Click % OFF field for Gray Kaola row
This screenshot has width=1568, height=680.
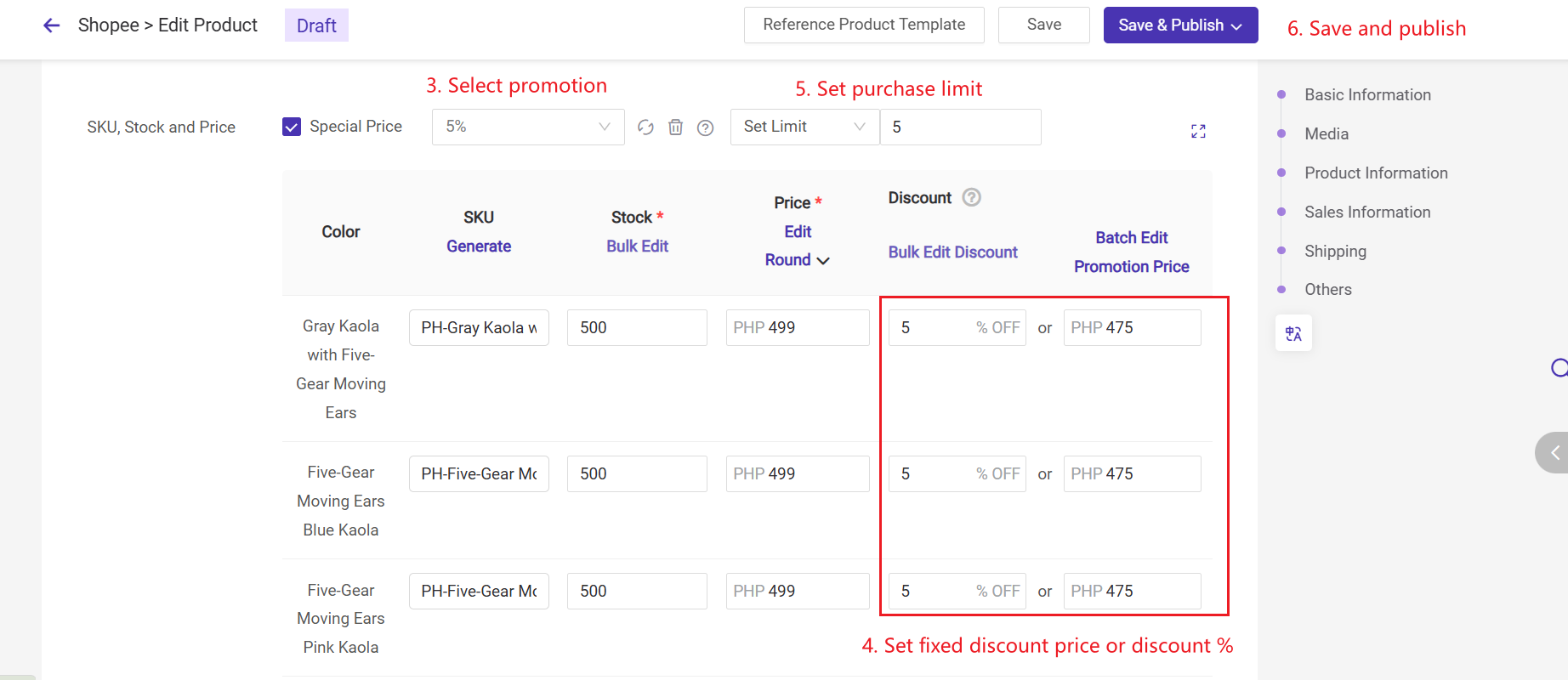point(957,327)
